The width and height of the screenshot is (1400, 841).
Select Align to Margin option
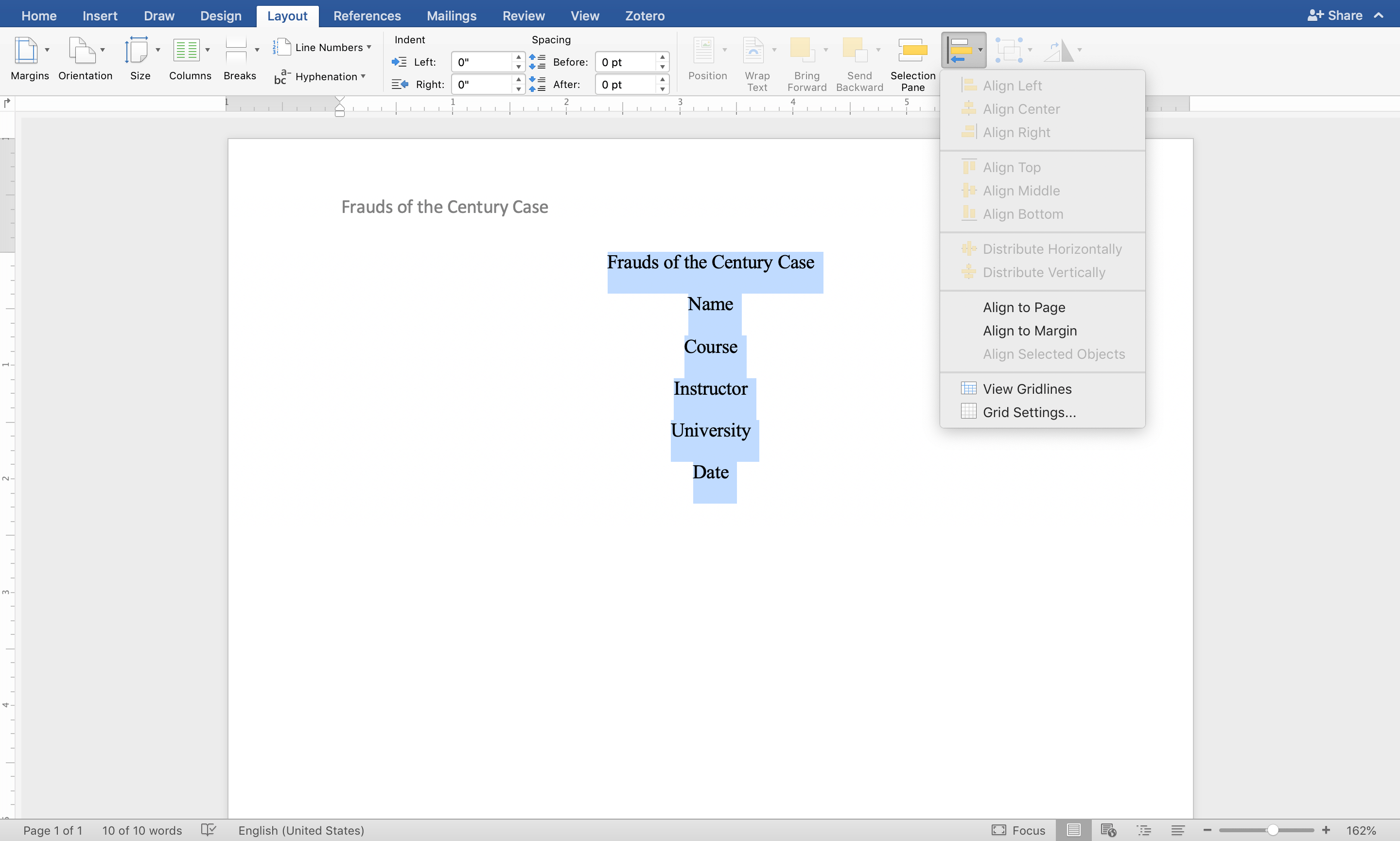1030,331
